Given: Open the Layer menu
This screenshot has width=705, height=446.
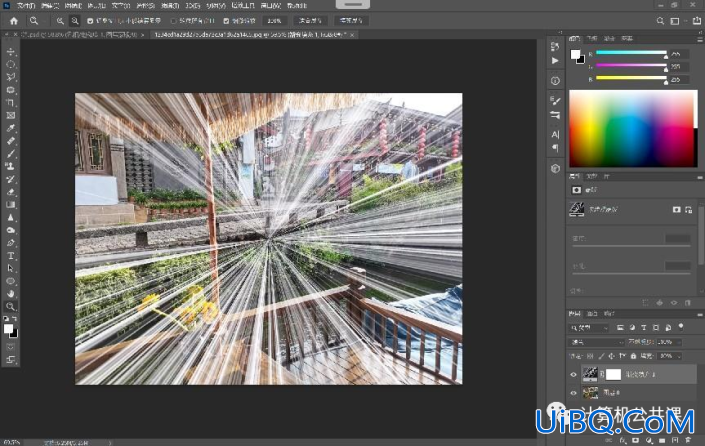Looking at the screenshot, I should click(97, 5).
